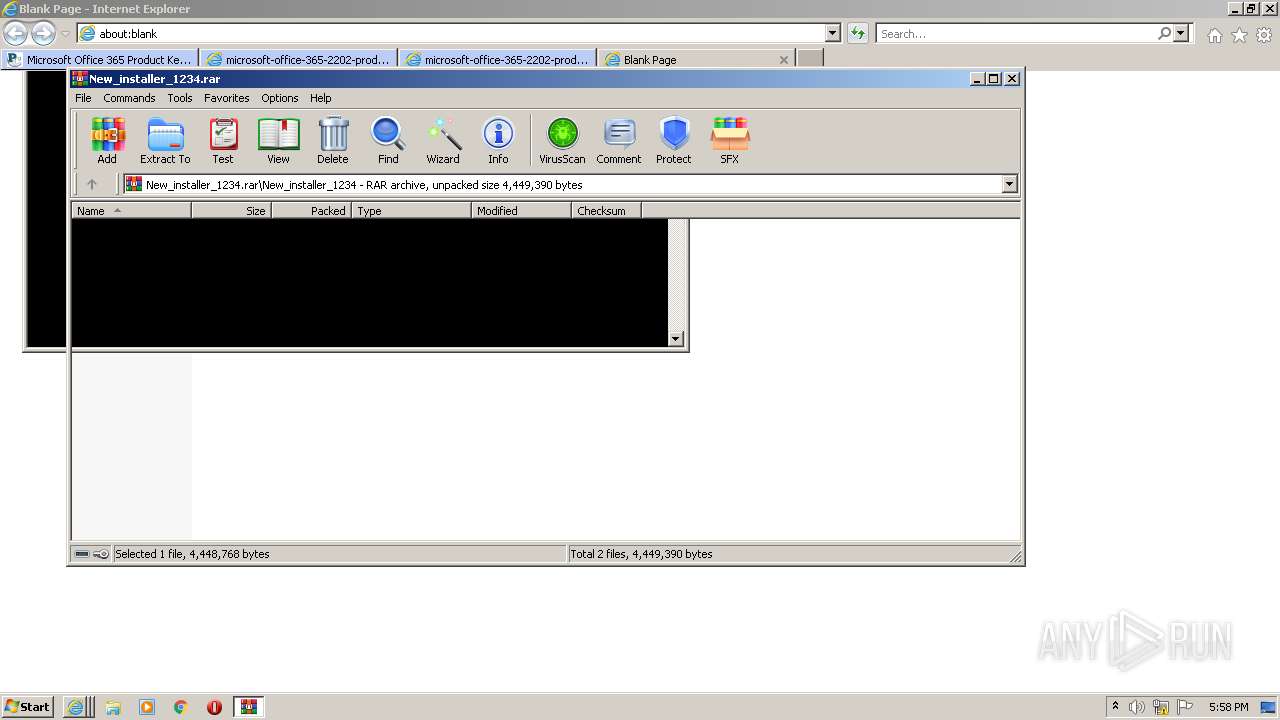Open the Windows Start menu
This screenshot has width=1280, height=720.
pyautogui.click(x=27, y=707)
